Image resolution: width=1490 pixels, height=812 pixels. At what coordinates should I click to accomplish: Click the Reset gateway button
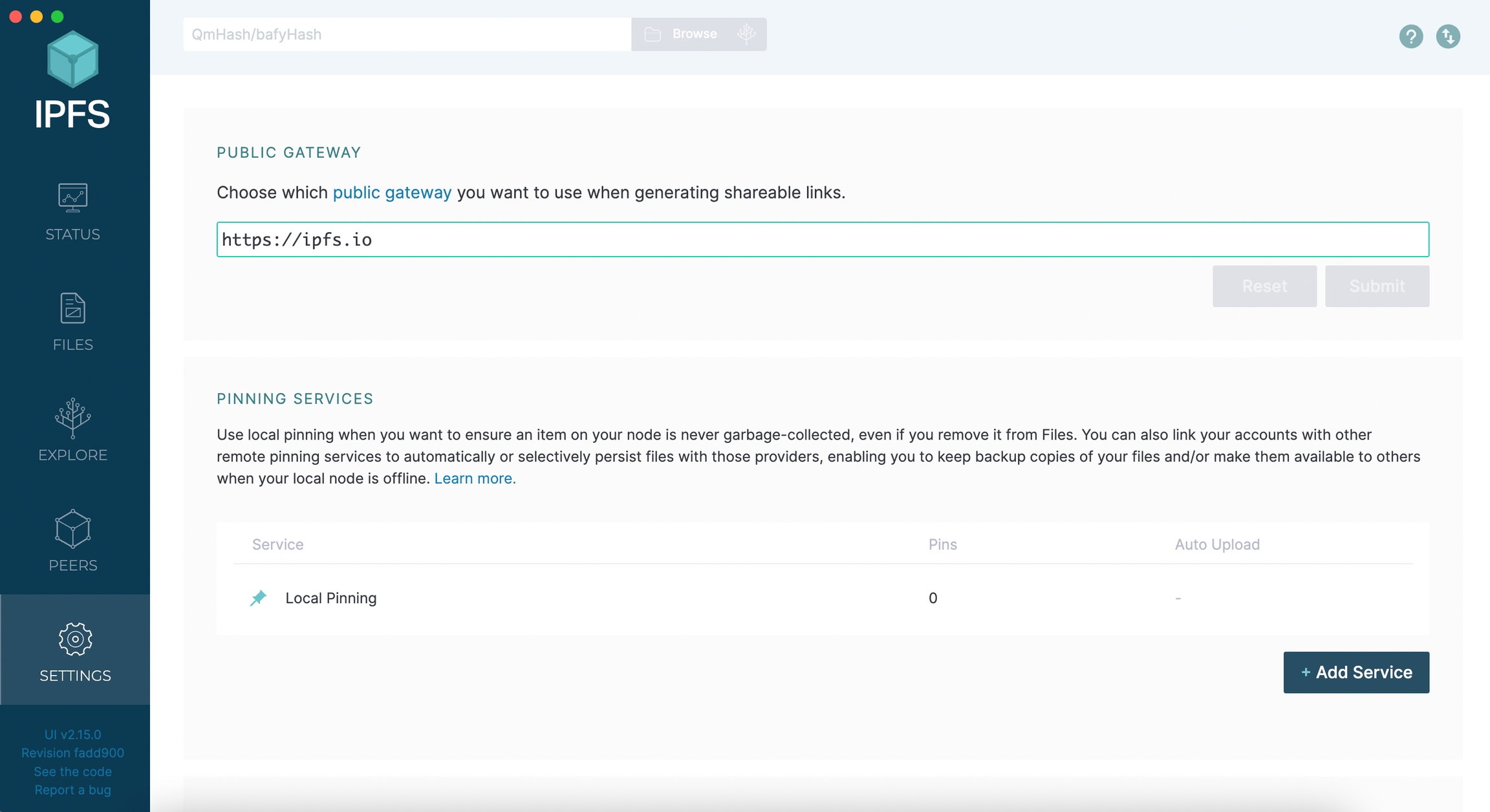1264,286
